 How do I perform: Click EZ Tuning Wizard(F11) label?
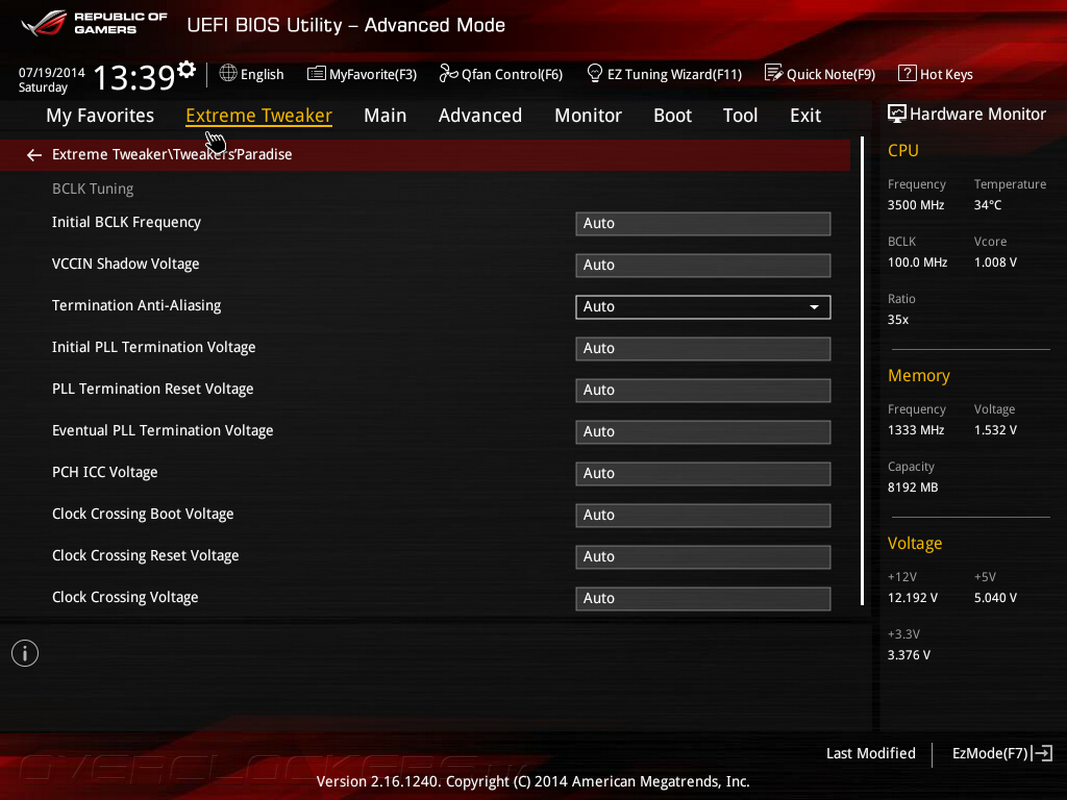pyautogui.click(x=674, y=74)
